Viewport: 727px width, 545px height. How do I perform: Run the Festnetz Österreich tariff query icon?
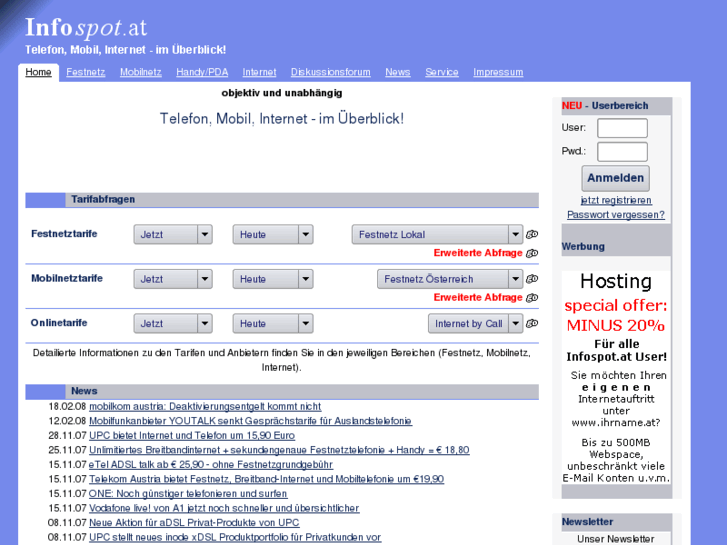coord(532,279)
